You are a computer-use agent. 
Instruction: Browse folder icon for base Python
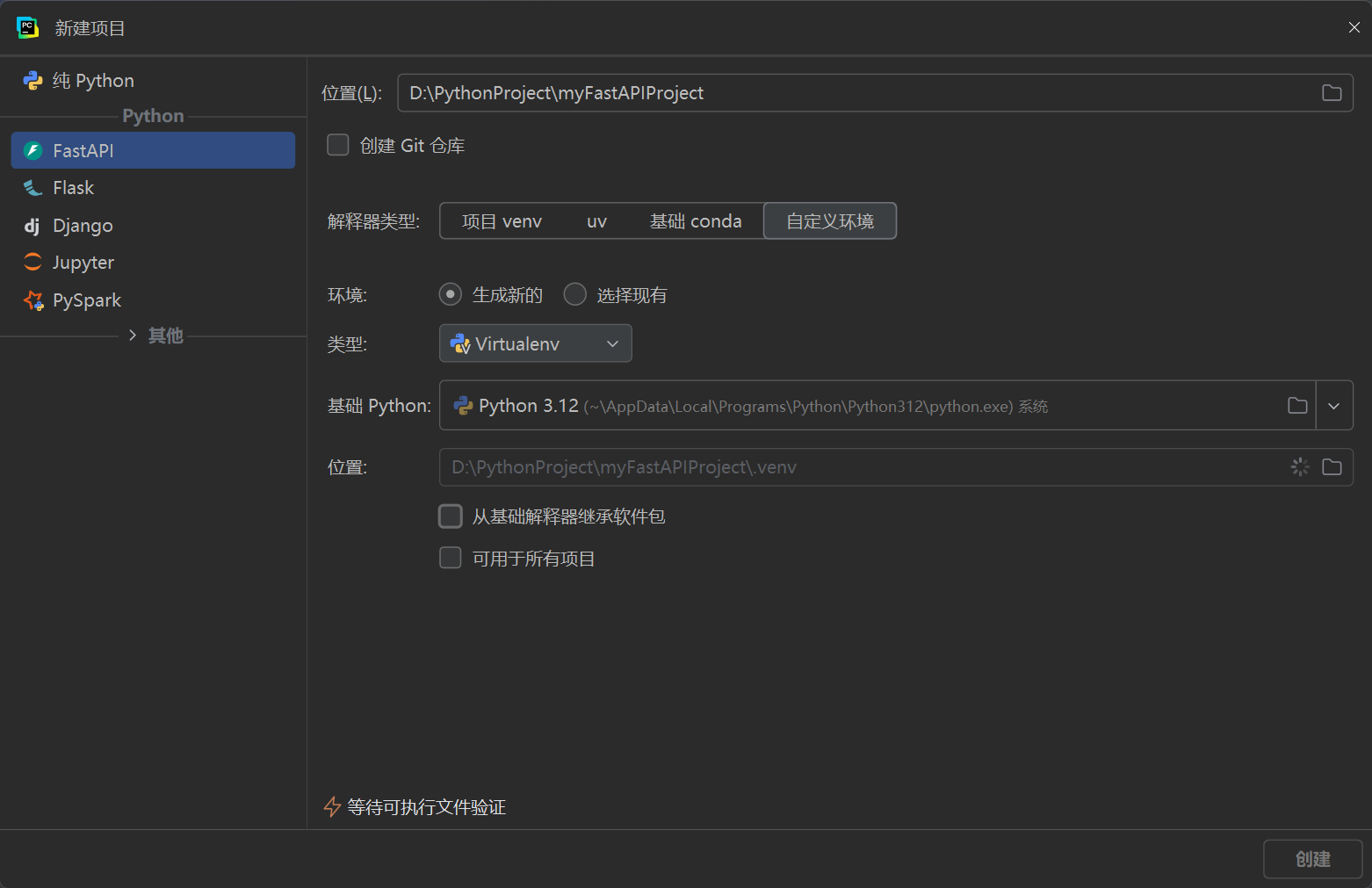[1297, 406]
